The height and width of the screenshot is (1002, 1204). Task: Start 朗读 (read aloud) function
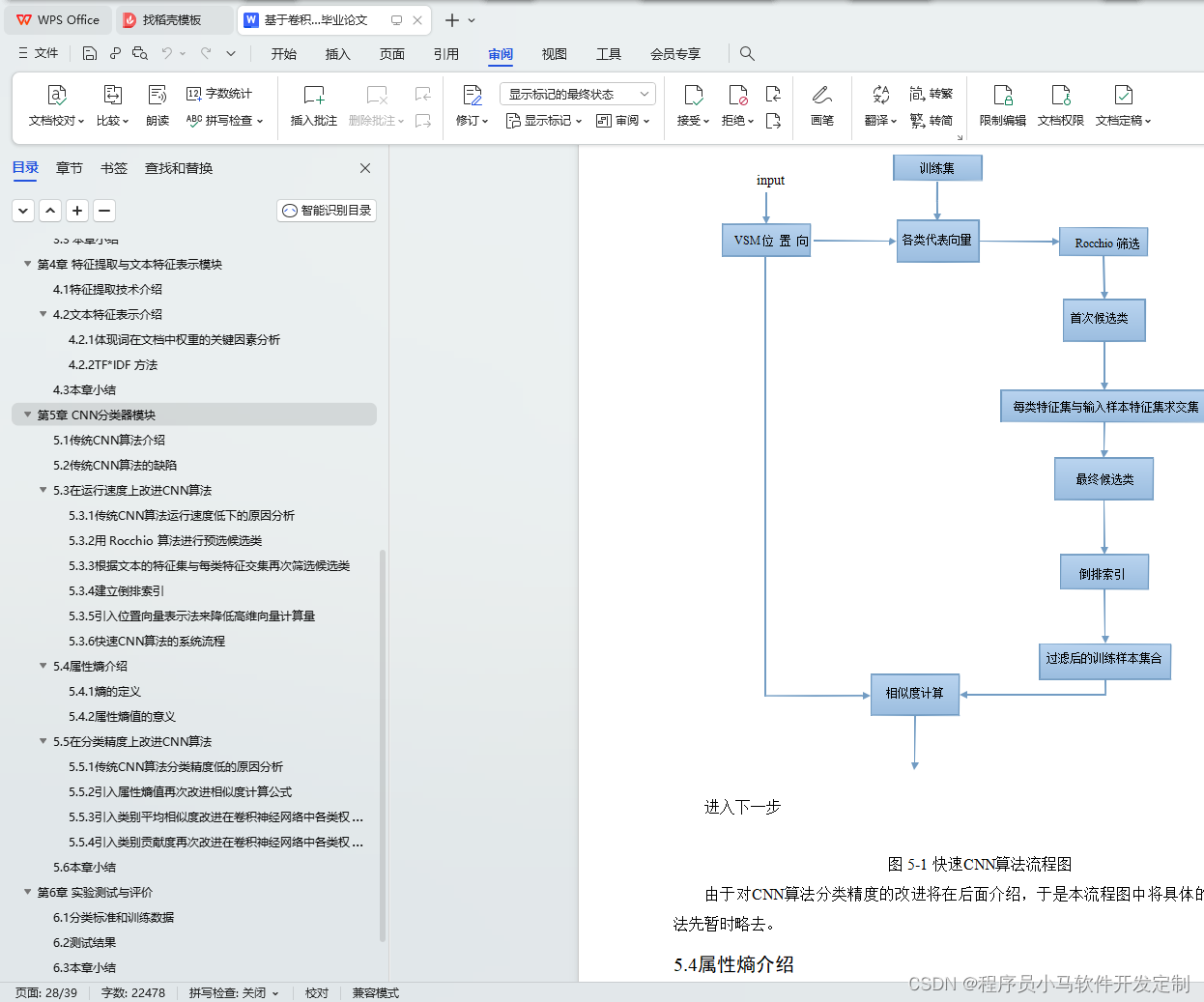click(157, 105)
